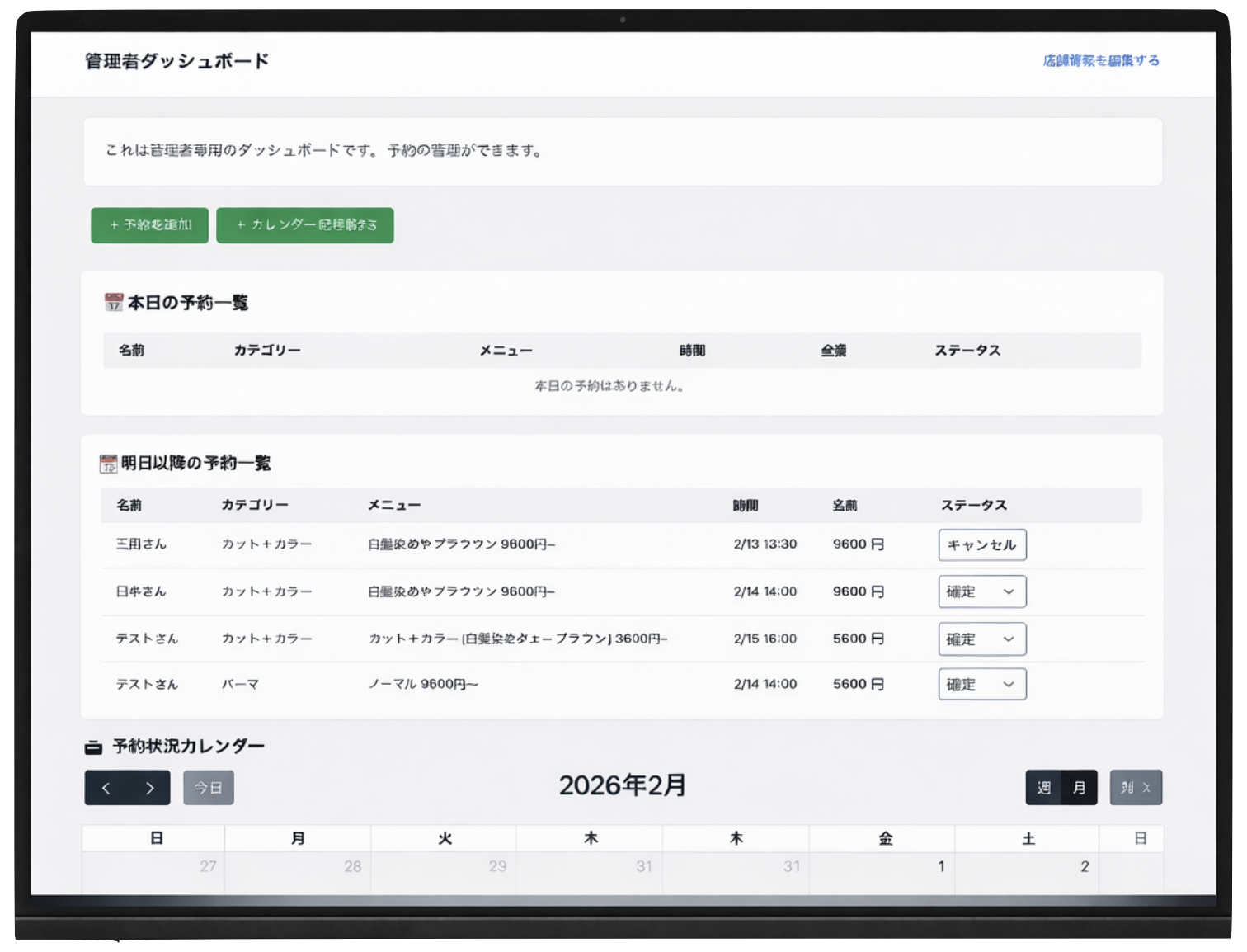Switch calendar to 週 view
1247x952 pixels.
[x=1043, y=787]
